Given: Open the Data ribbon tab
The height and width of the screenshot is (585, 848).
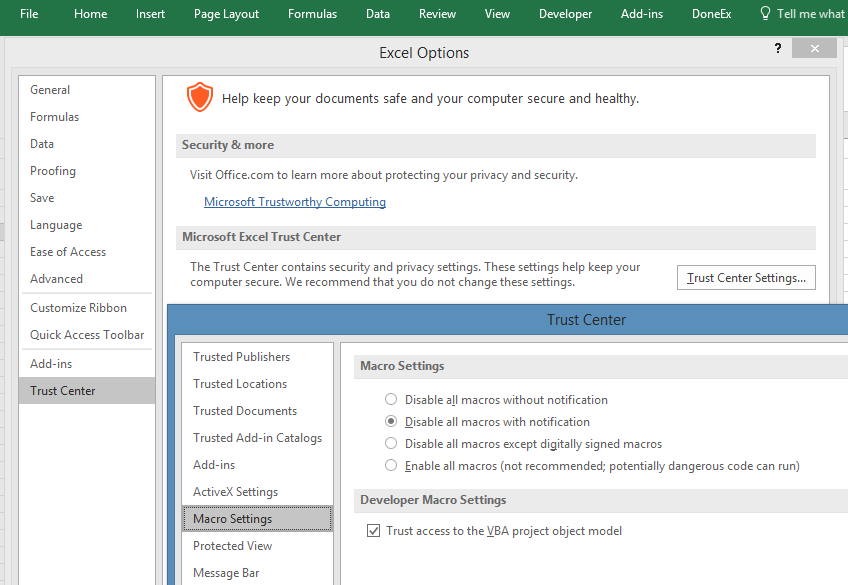Looking at the screenshot, I should (x=377, y=14).
